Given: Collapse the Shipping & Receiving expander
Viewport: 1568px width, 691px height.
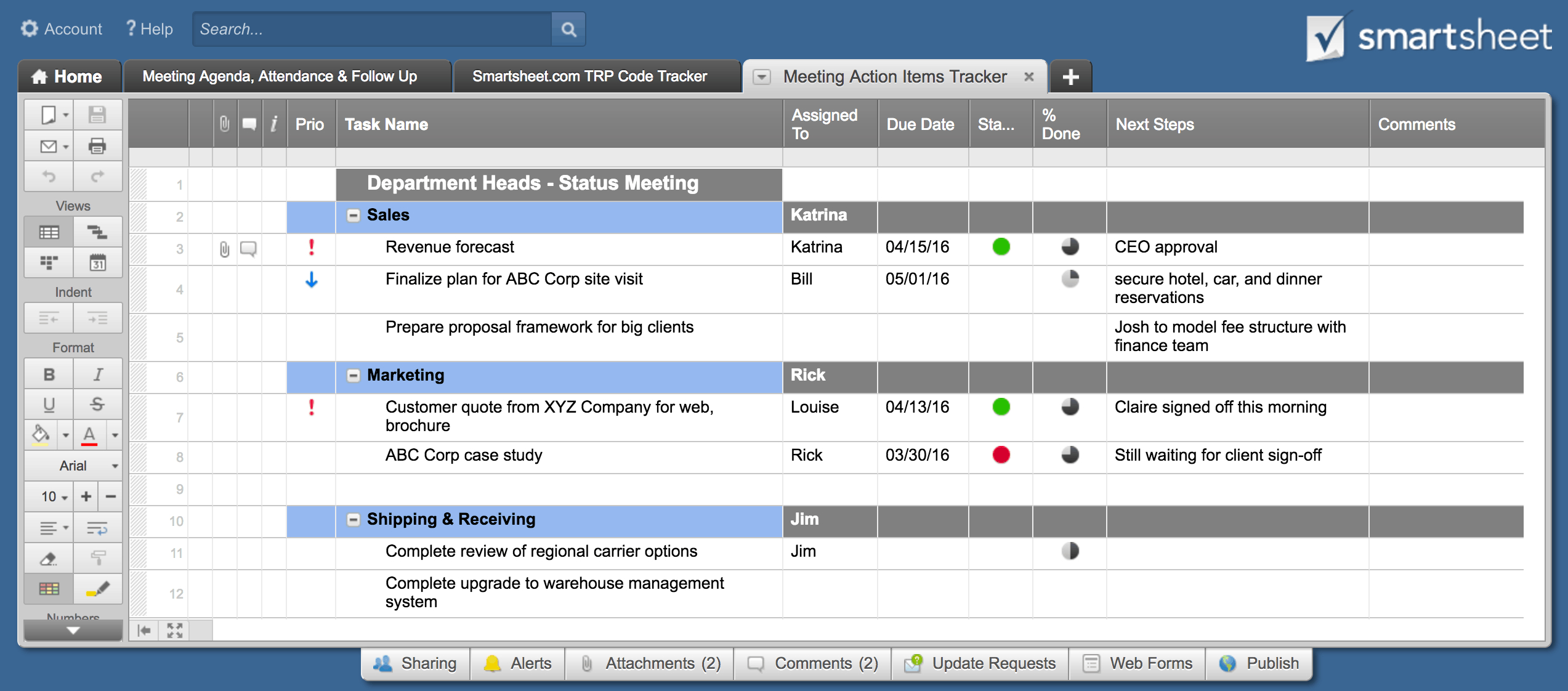Looking at the screenshot, I should pos(354,521).
